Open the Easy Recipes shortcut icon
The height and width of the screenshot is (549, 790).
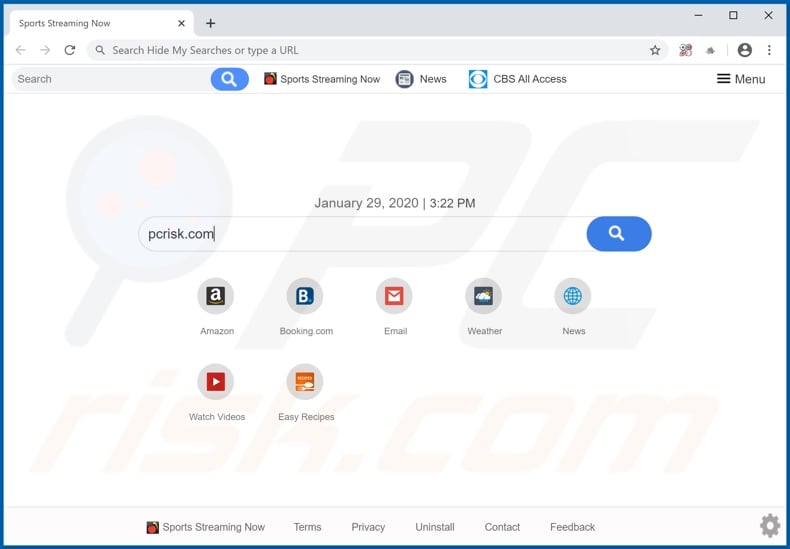click(x=305, y=381)
